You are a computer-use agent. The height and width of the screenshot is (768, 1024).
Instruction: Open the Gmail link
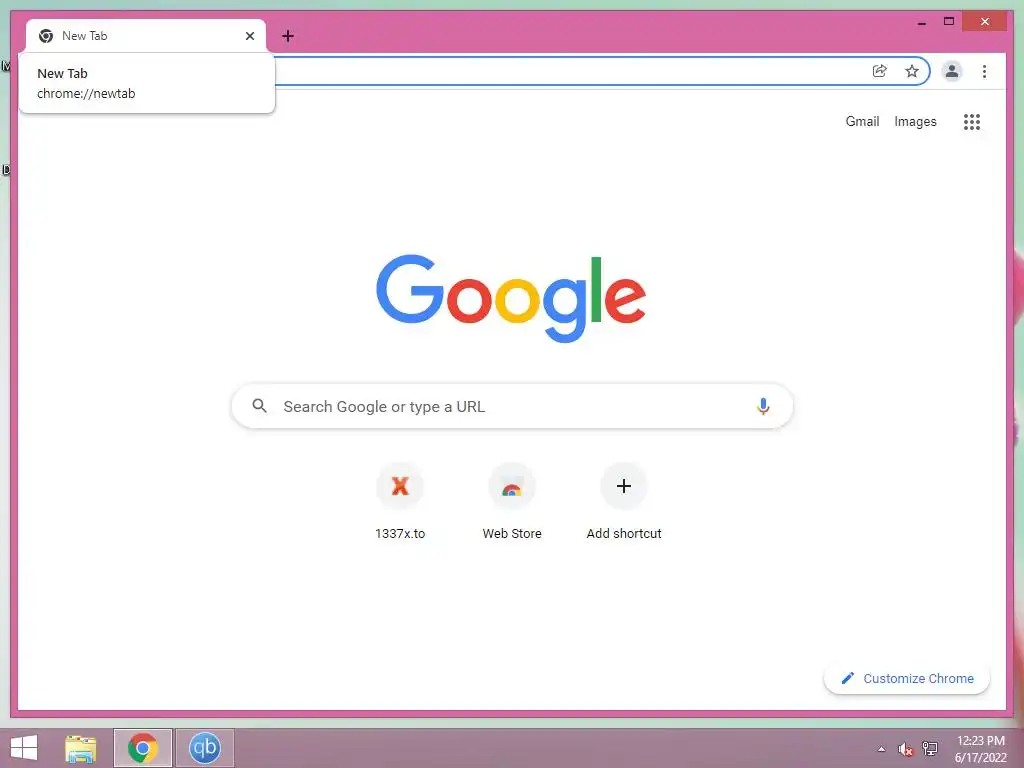[862, 121]
